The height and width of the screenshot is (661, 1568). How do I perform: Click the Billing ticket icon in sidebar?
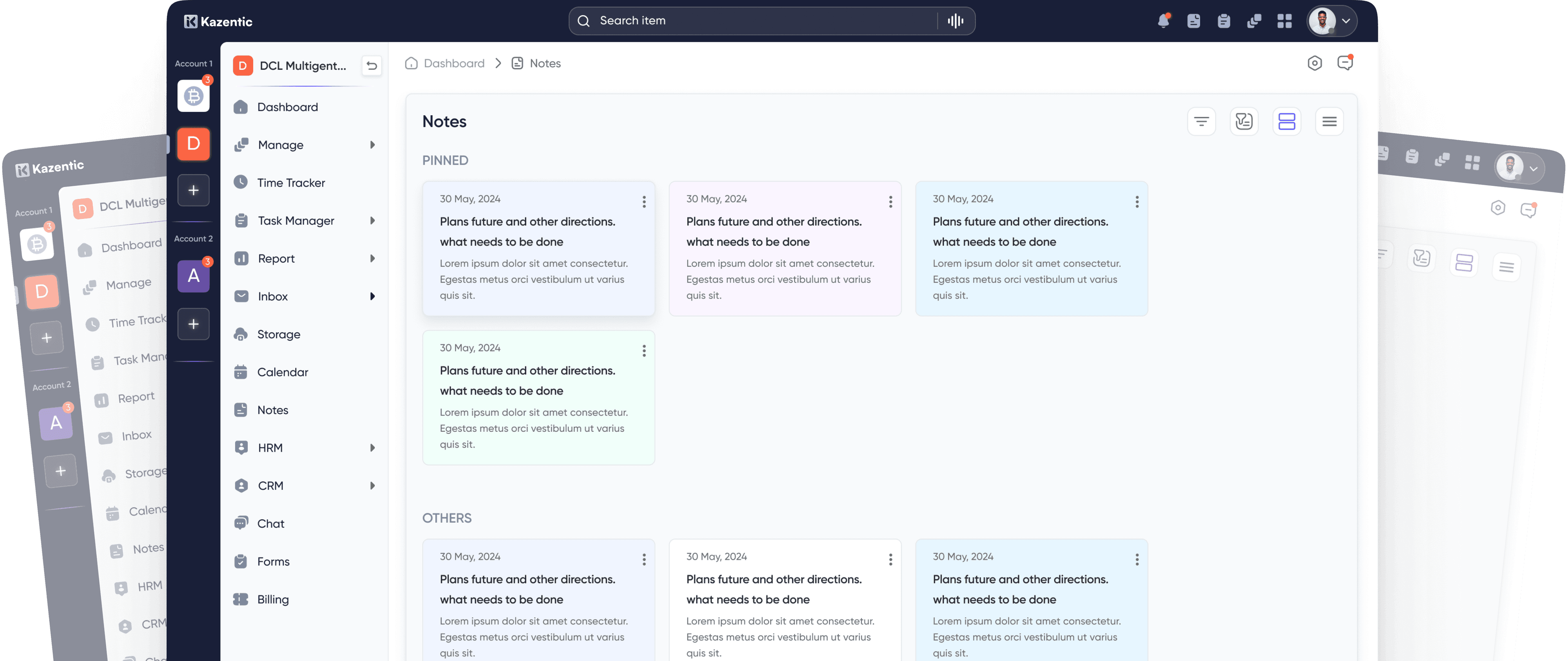coord(241,599)
